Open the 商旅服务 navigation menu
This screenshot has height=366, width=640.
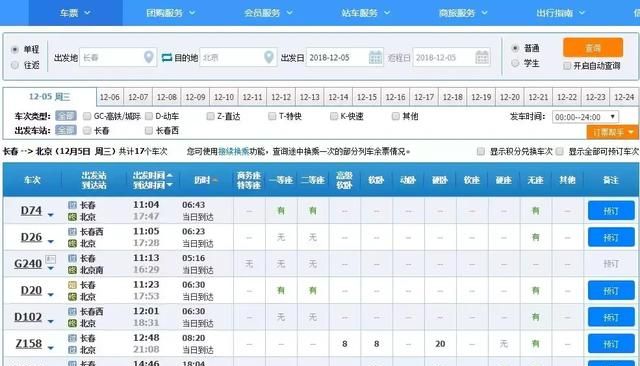(463, 13)
